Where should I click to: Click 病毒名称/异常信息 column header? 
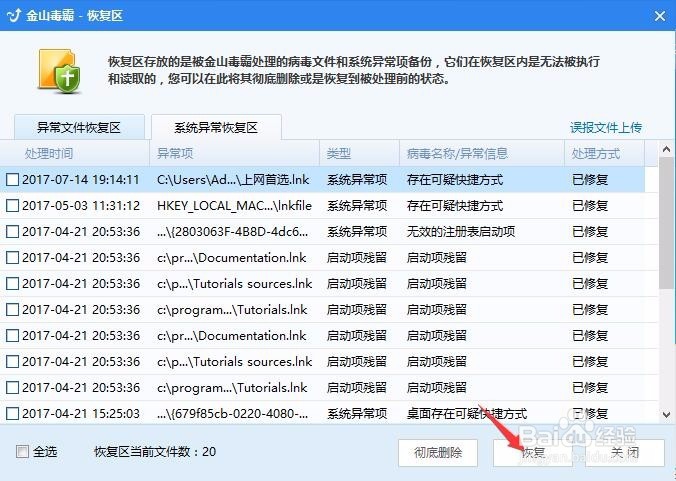pyautogui.click(x=482, y=153)
